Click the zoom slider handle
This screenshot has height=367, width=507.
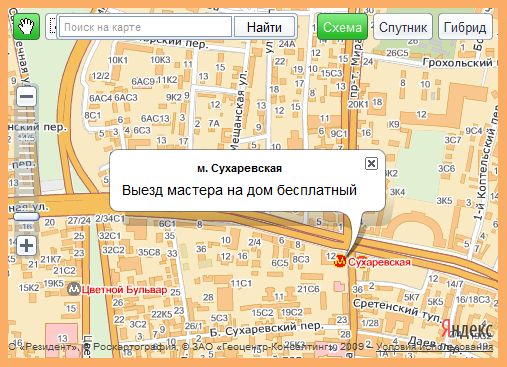click(x=26, y=217)
